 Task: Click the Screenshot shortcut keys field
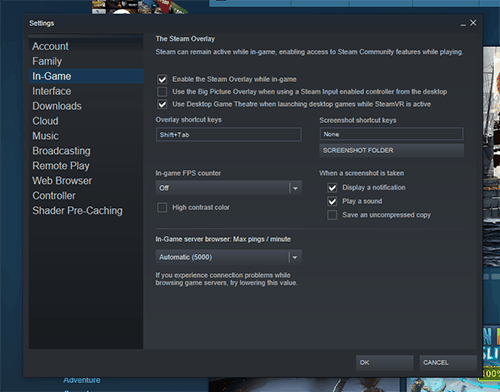click(x=391, y=134)
